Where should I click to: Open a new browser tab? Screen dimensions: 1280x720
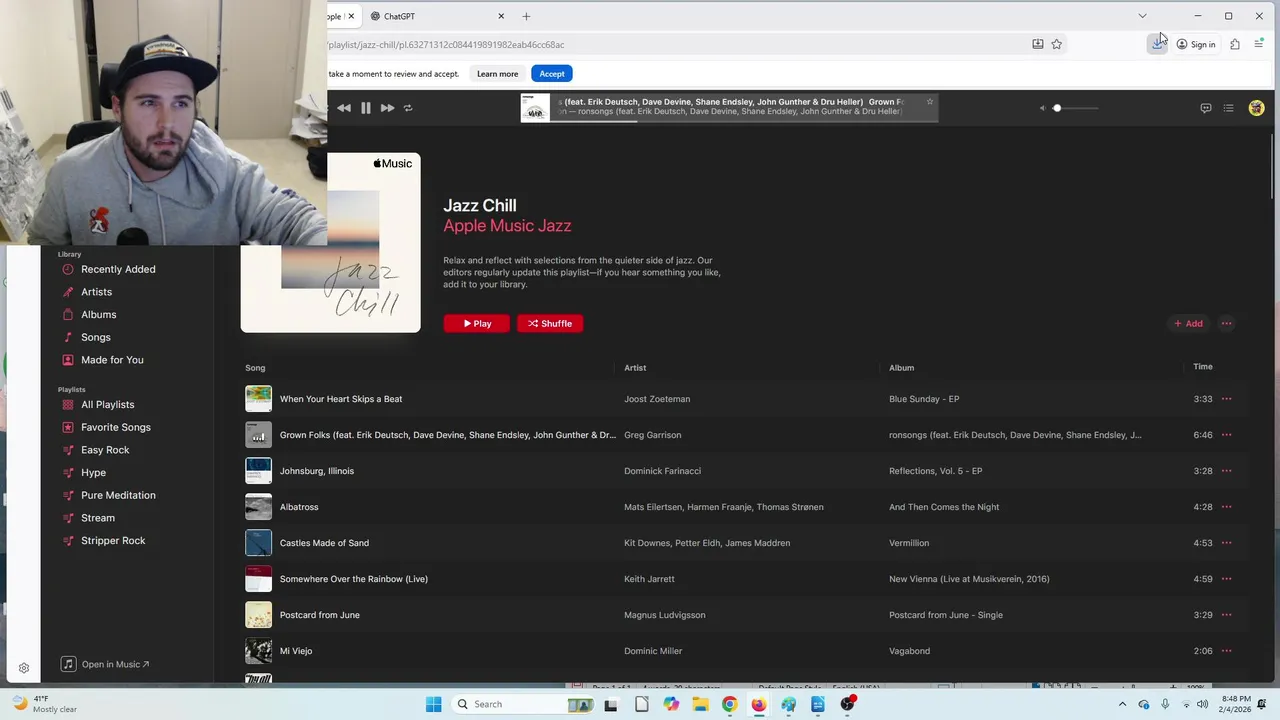point(526,16)
